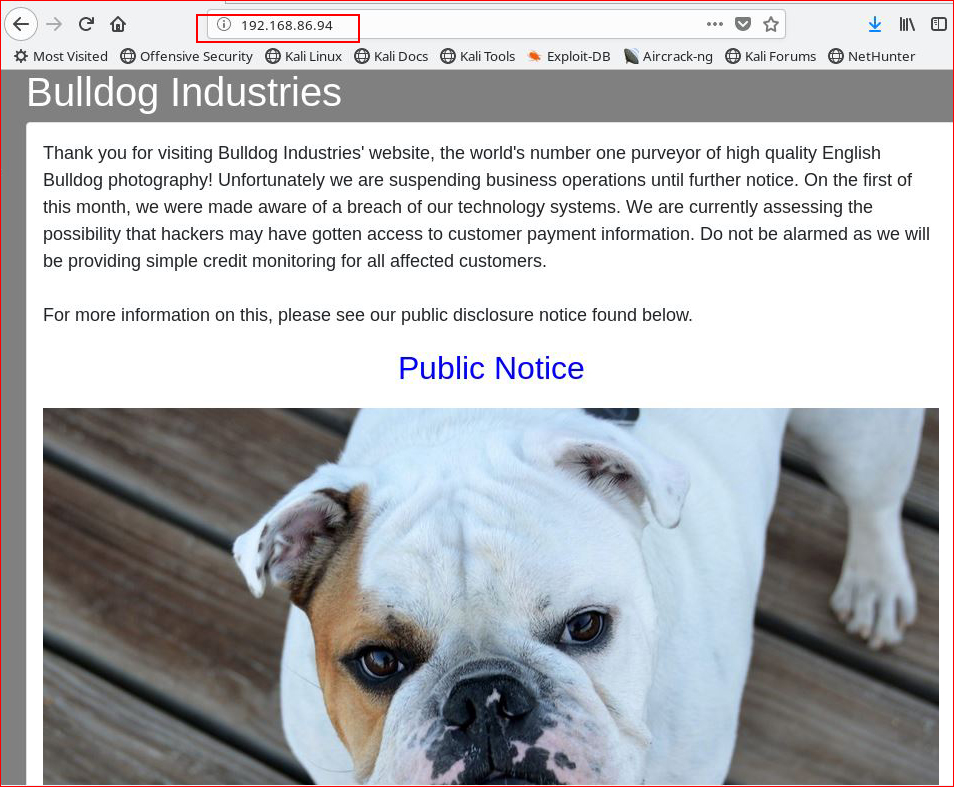This screenshot has height=787, width=954.
Task: Click the bulldog photograph
Action: [x=491, y=596]
